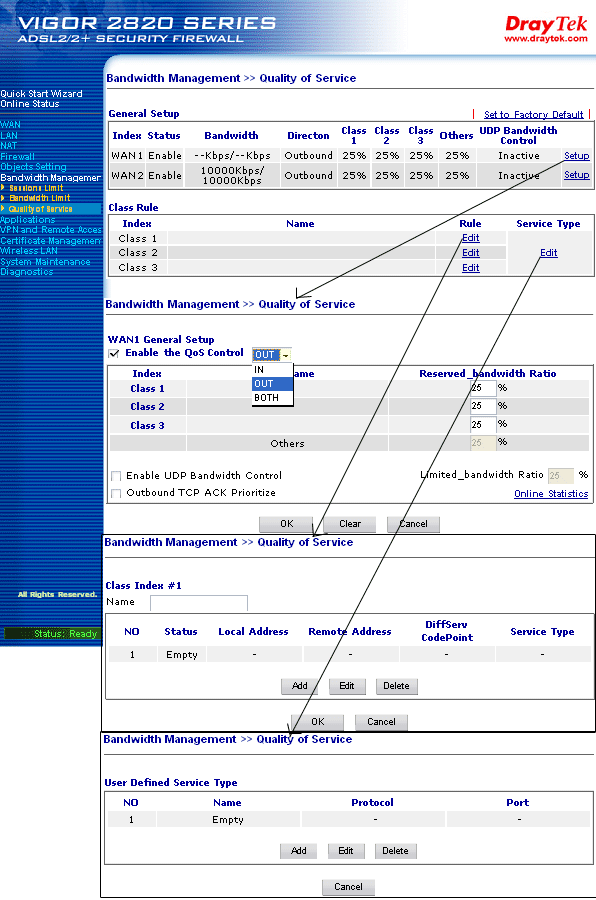Click Others reserved bandwidth ratio field

coord(483,443)
